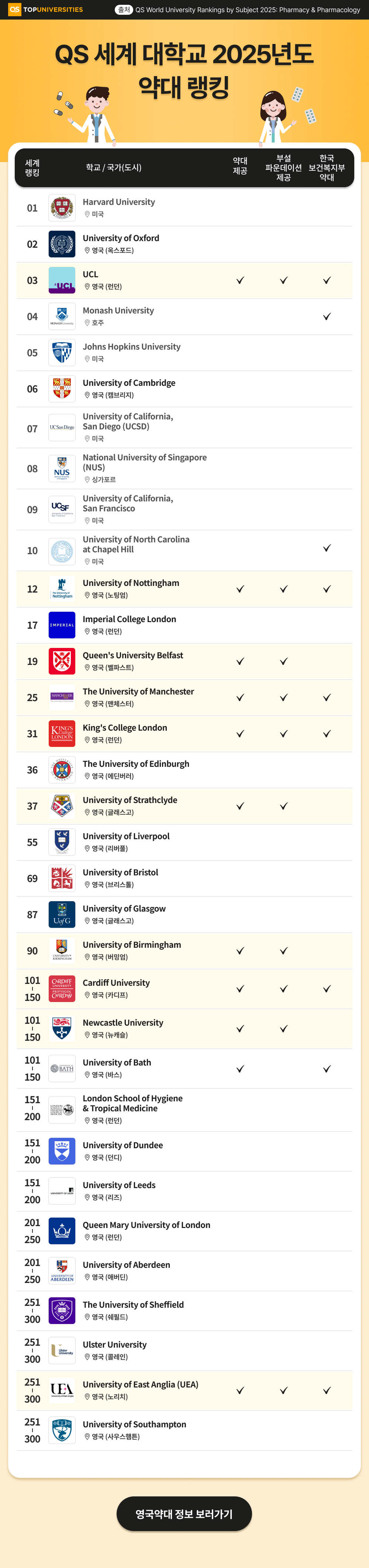Click the Imperial College London logo
This screenshot has width=369, height=1568.
[x=62, y=625]
